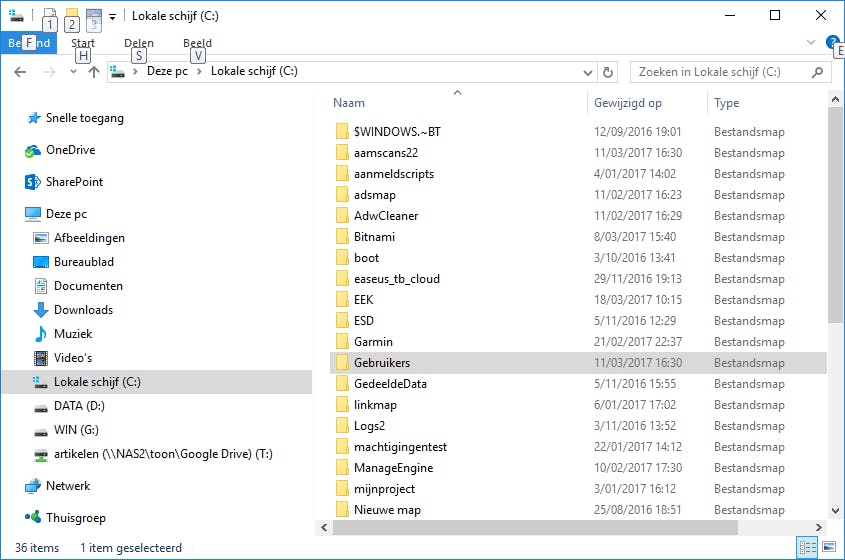
Task: Expand the address bar history dropdown
Action: pyautogui.click(x=588, y=72)
